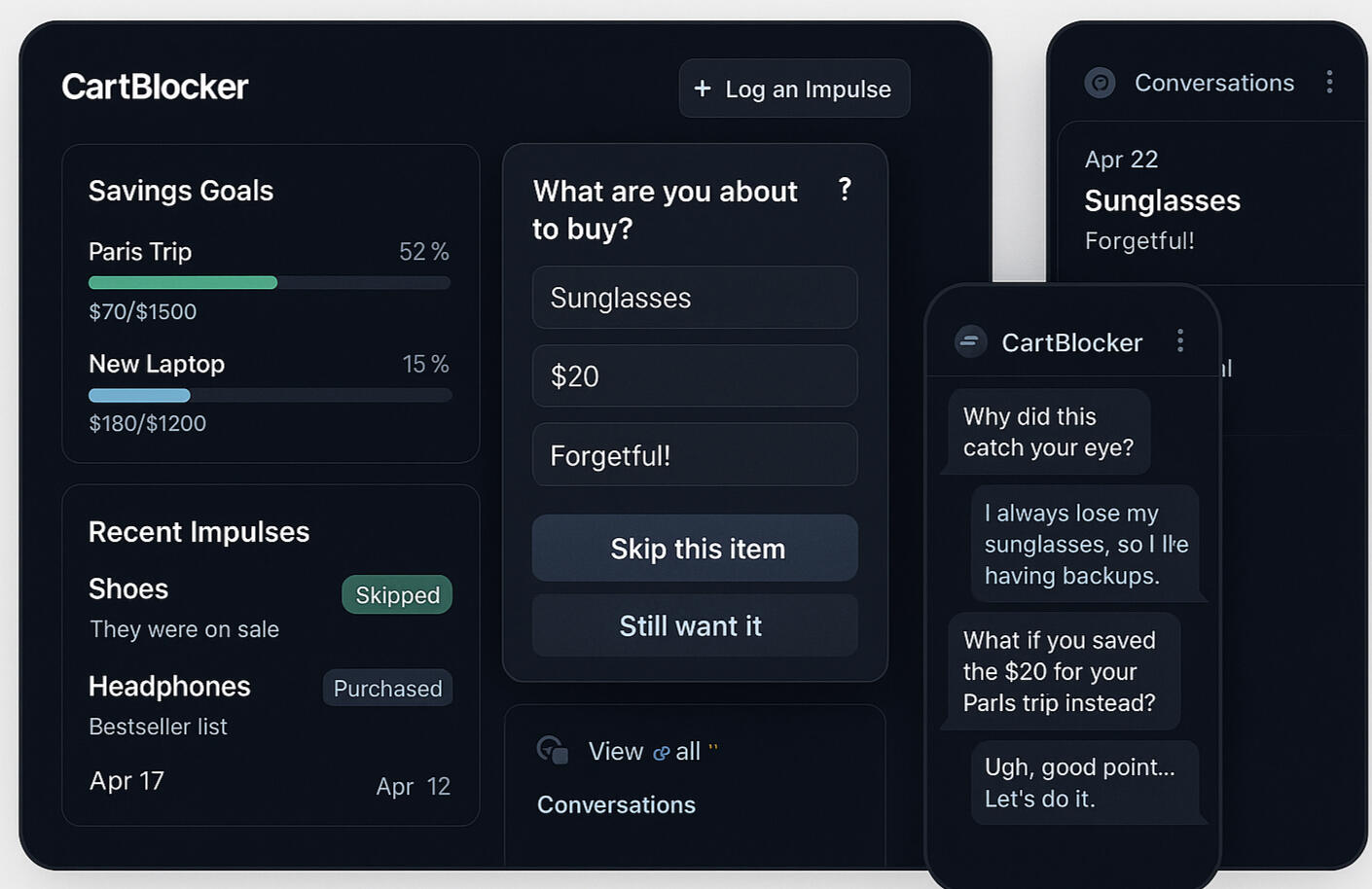Open the View all conversations link
The image size is (1372, 889).
(644, 751)
